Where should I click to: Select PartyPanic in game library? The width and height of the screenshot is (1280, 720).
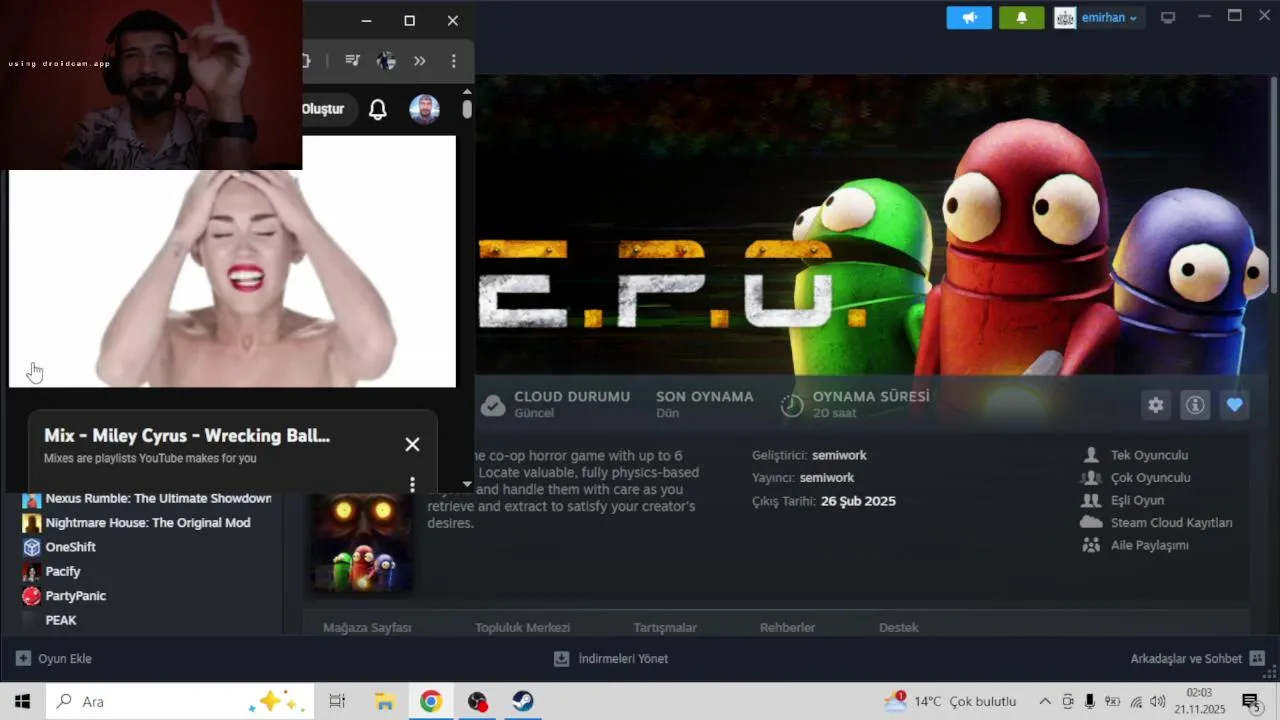pyautogui.click(x=76, y=596)
